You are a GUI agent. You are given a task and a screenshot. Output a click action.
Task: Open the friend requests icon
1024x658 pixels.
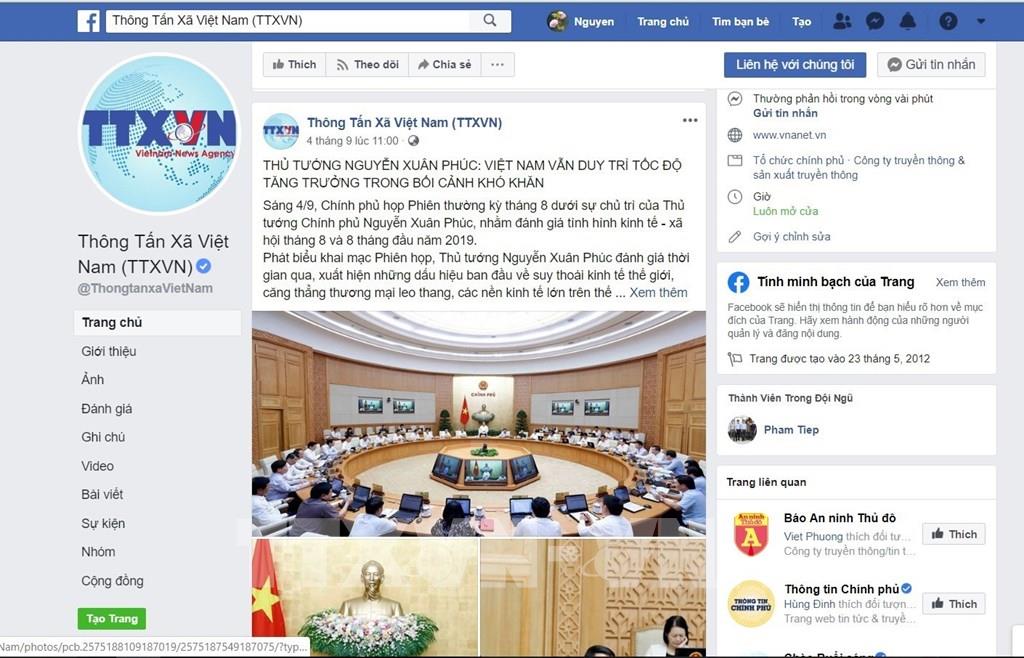coord(842,21)
